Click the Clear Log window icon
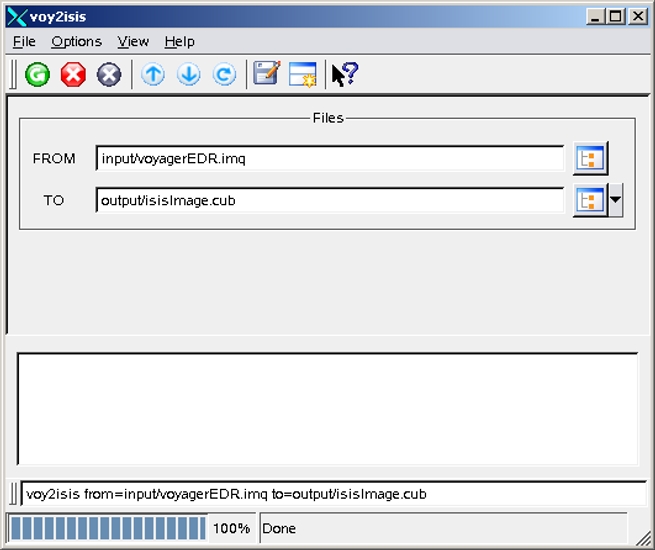 point(302,75)
